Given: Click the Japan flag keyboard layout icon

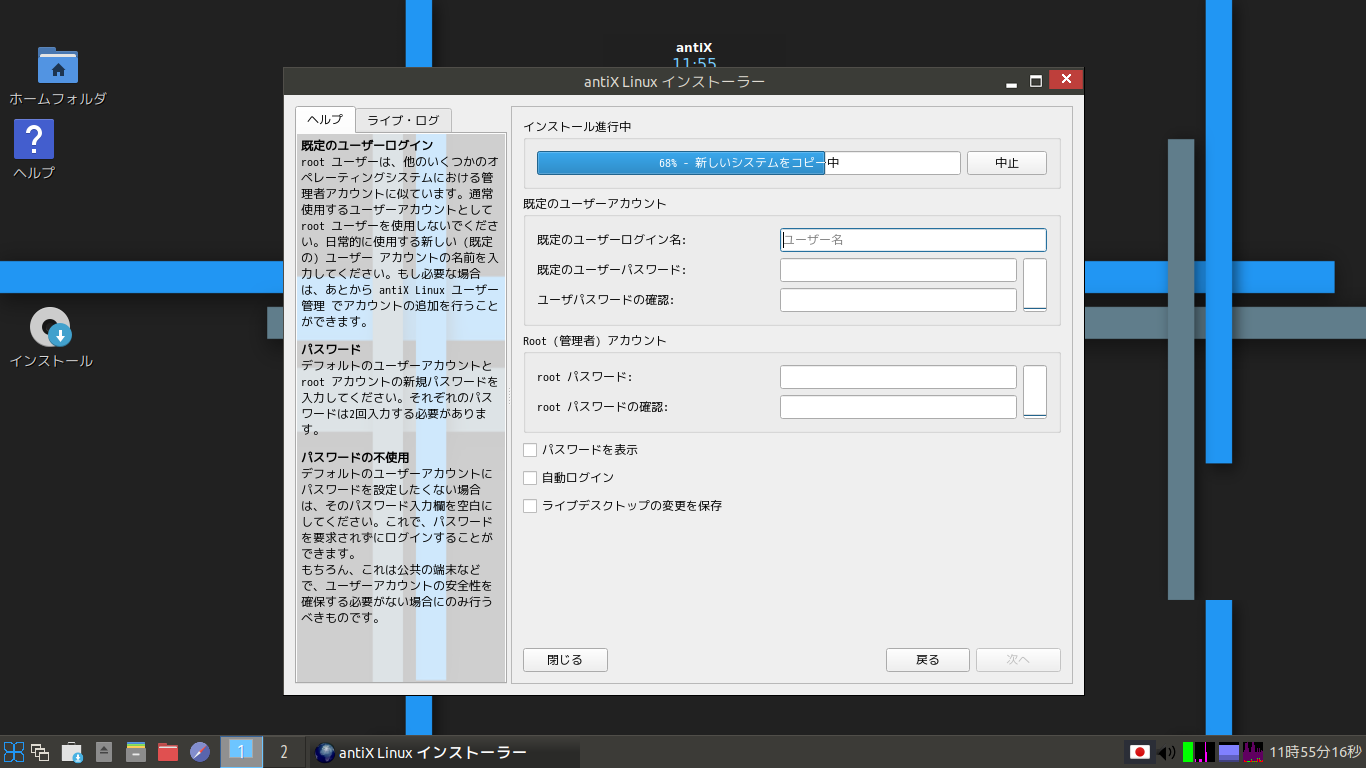Looking at the screenshot, I should click(x=1139, y=752).
